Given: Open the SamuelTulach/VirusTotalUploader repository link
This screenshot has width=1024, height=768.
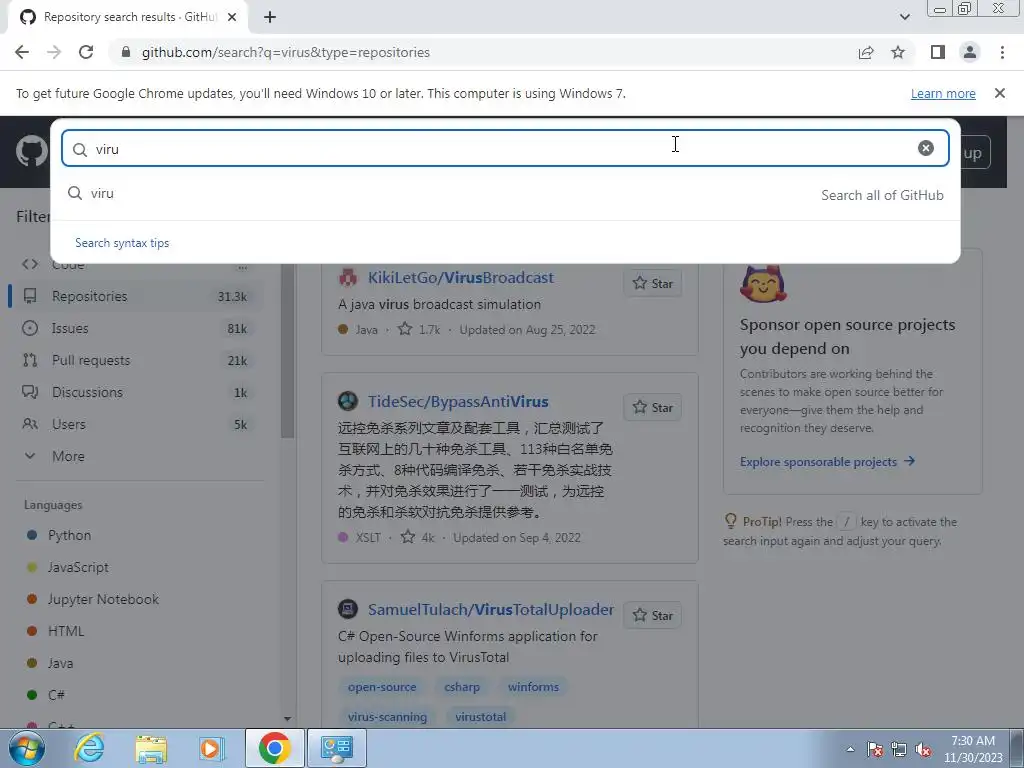Looking at the screenshot, I should click(x=490, y=609).
